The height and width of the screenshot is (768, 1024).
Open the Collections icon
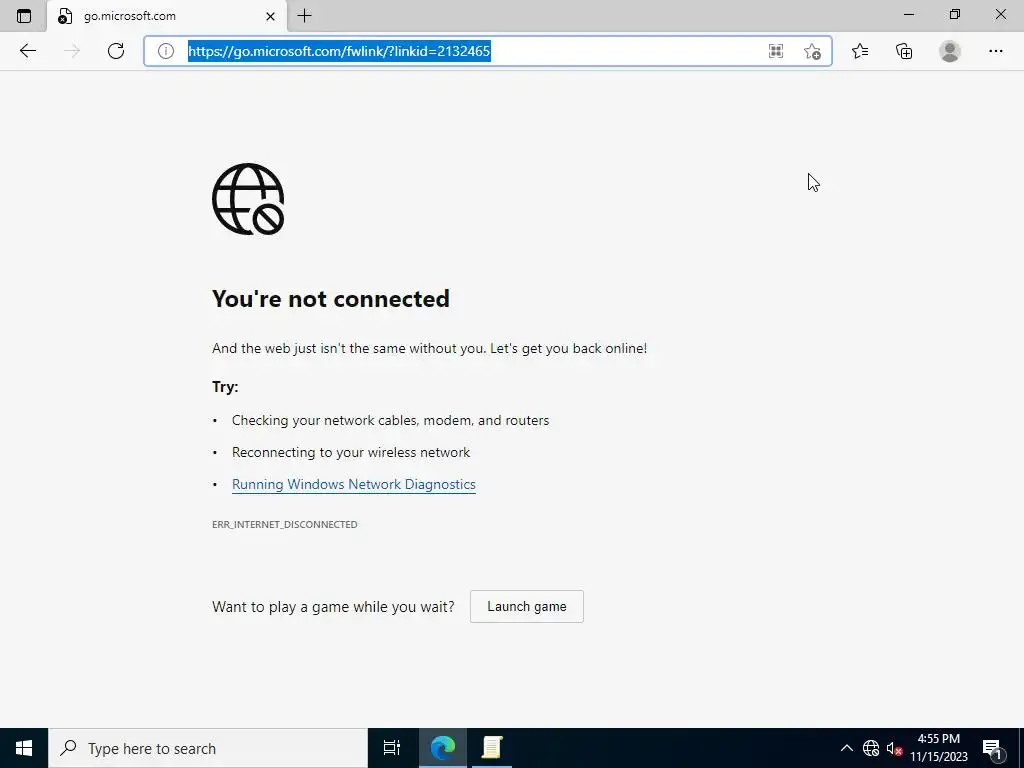click(904, 51)
